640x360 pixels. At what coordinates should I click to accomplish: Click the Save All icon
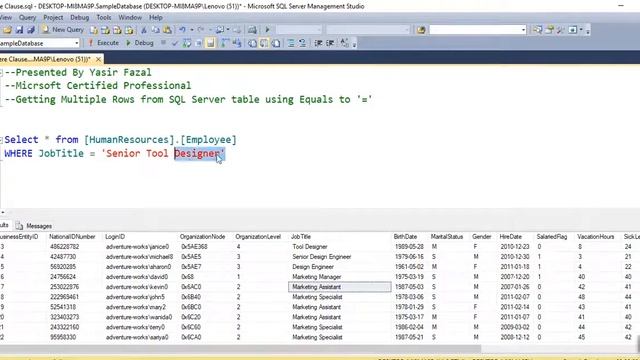[x=31, y=30]
